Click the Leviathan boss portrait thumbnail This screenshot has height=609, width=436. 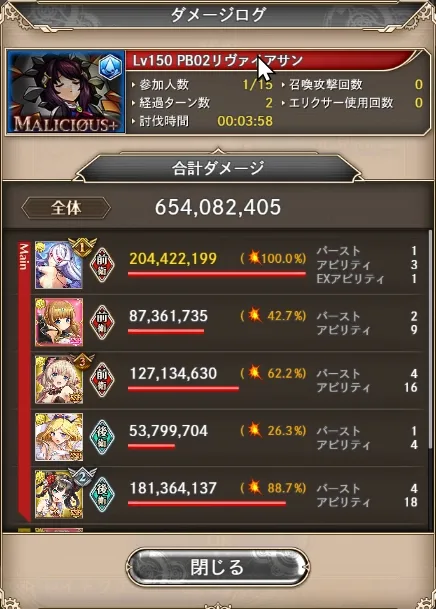[x=66, y=92]
